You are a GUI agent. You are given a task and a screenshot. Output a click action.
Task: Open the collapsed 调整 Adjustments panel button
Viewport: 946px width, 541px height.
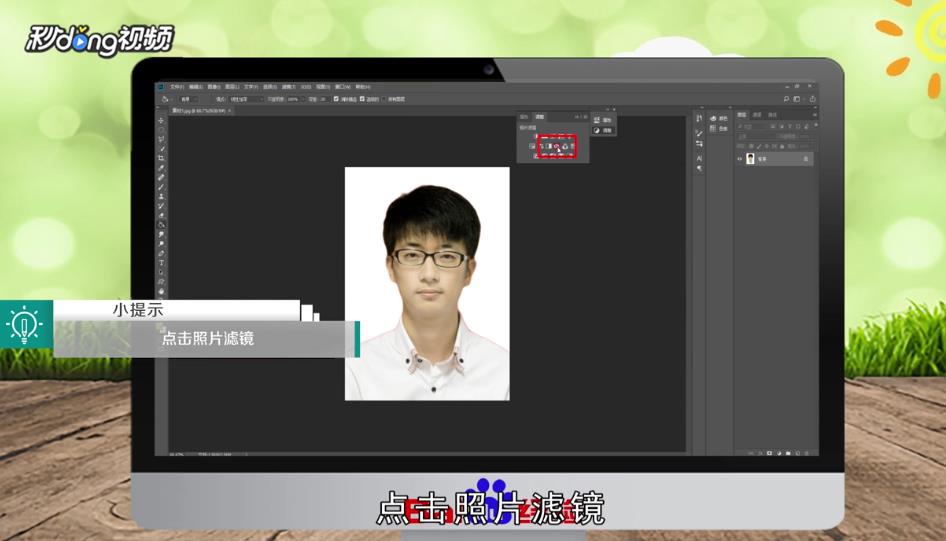point(603,130)
